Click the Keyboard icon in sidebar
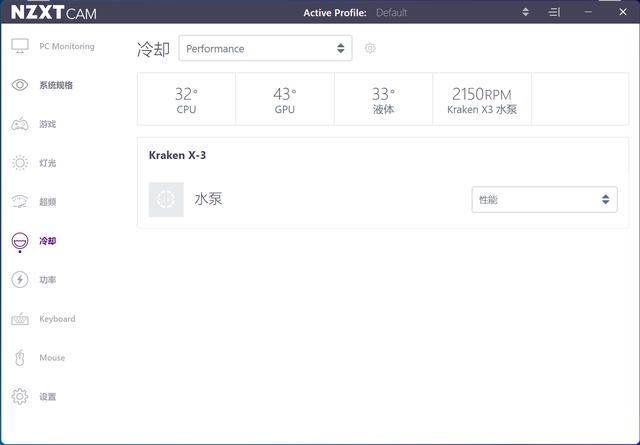Image resolution: width=640 pixels, height=445 pixels. (20, 319)
